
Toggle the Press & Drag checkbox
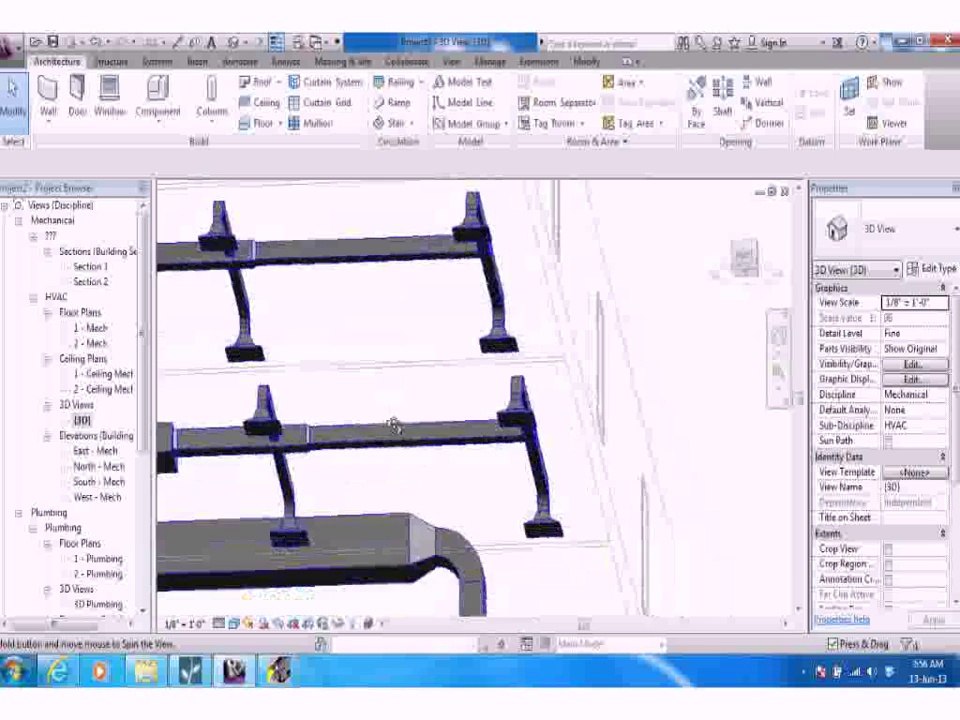coord(833,644)
